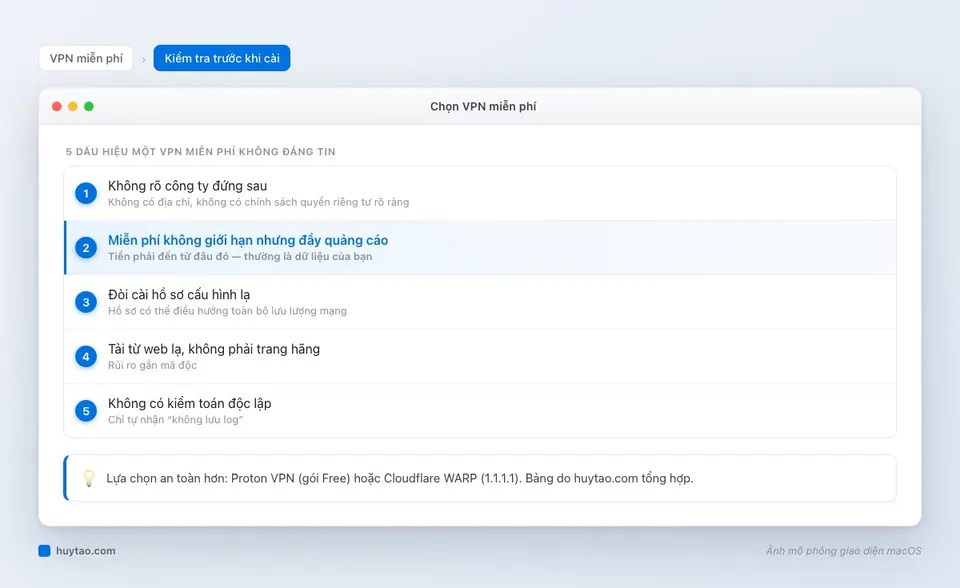960x588 pixels.
Task: Select 'Kiểm tra trước khi cài' breadcrumb
Action: pyautogui.click(x=222, y=58)
